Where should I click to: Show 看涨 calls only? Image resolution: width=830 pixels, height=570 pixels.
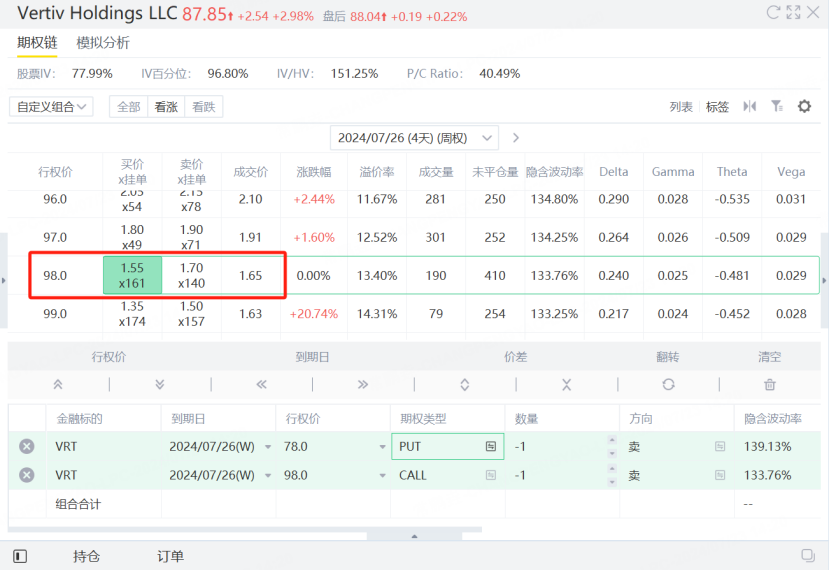[166, 107]
